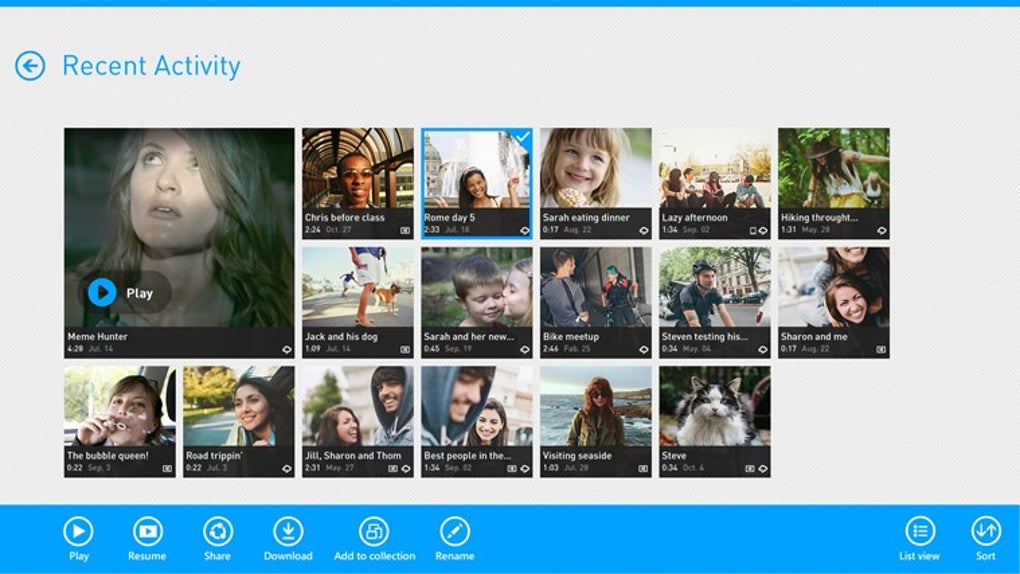This screenshot has height=574, width=1020.
Task: Open the Visiting seaside video
Action: coord(596,422)
